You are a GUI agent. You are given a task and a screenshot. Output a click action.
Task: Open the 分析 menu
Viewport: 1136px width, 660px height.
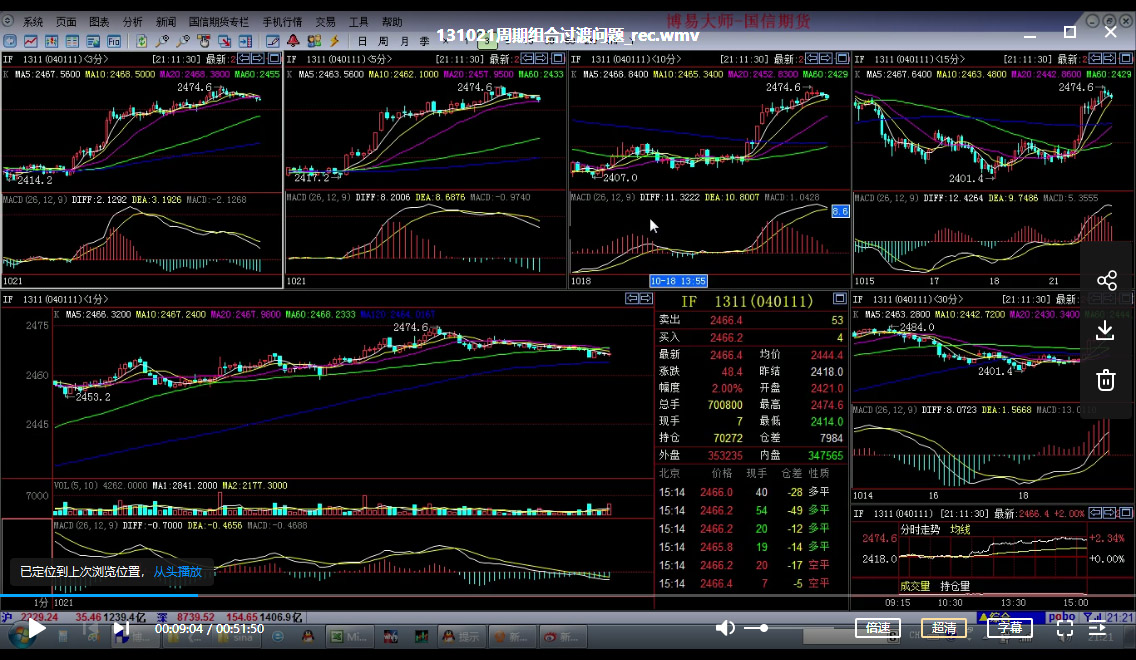tap(133, 22)
